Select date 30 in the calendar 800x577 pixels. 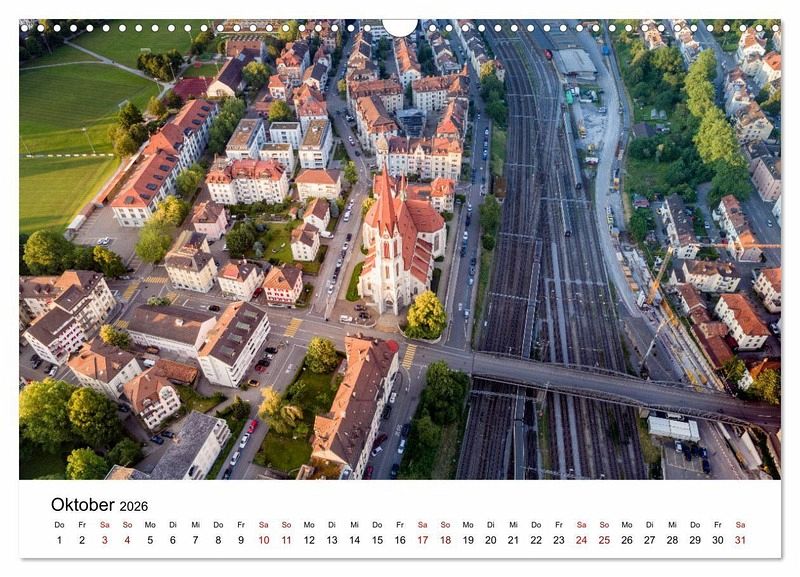coord(718,540)
